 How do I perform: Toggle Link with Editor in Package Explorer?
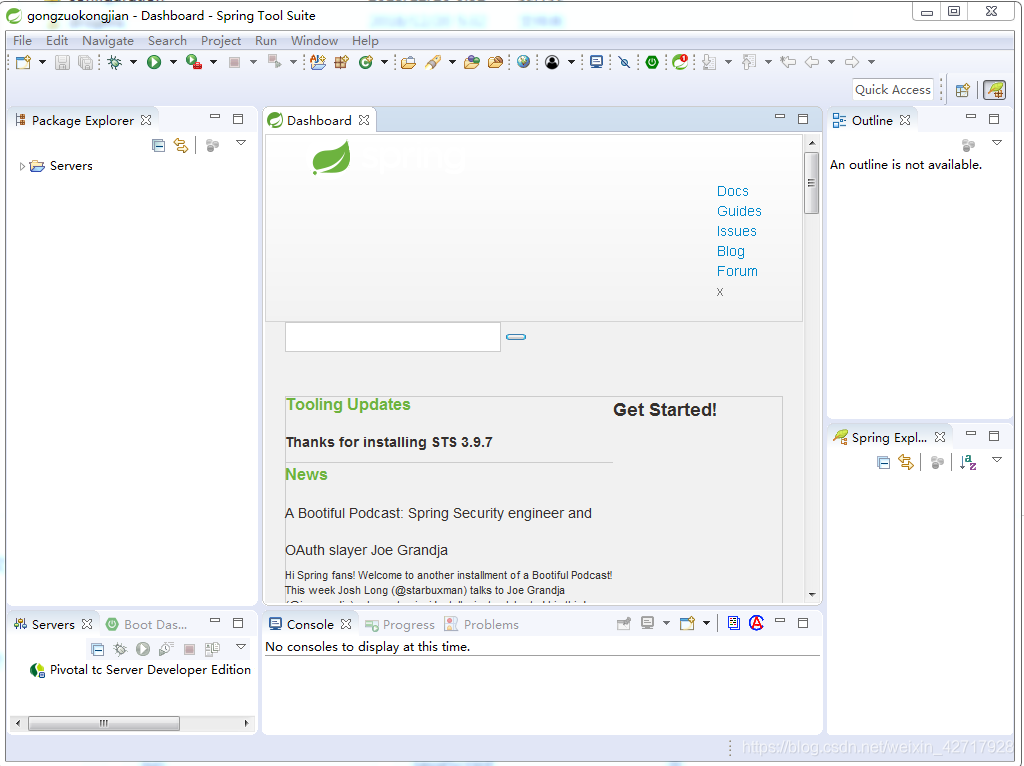(181, 145)
